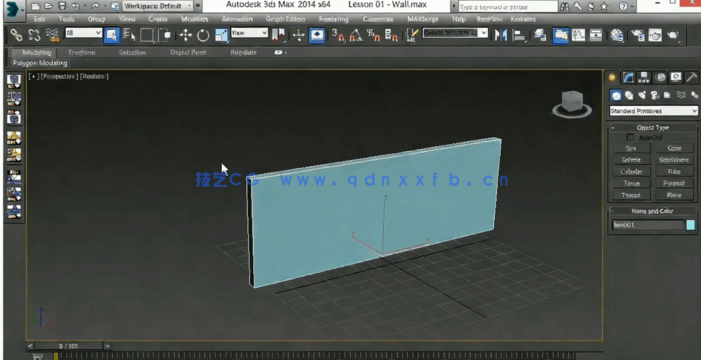
Task: Open Select by Name list icon
Action: (129, 35)
